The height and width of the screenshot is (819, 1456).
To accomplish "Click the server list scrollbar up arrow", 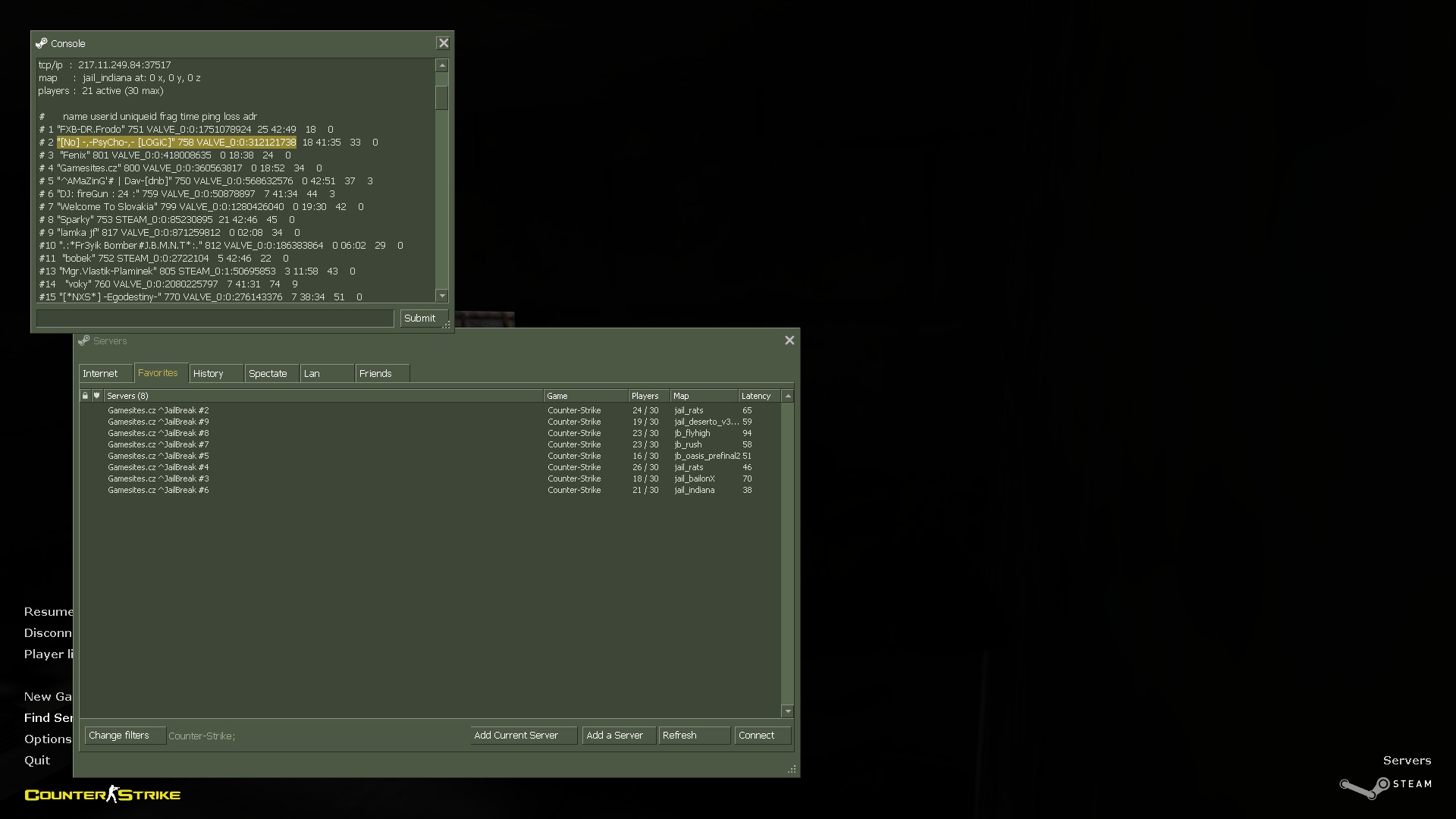I will tap(788, 396).
